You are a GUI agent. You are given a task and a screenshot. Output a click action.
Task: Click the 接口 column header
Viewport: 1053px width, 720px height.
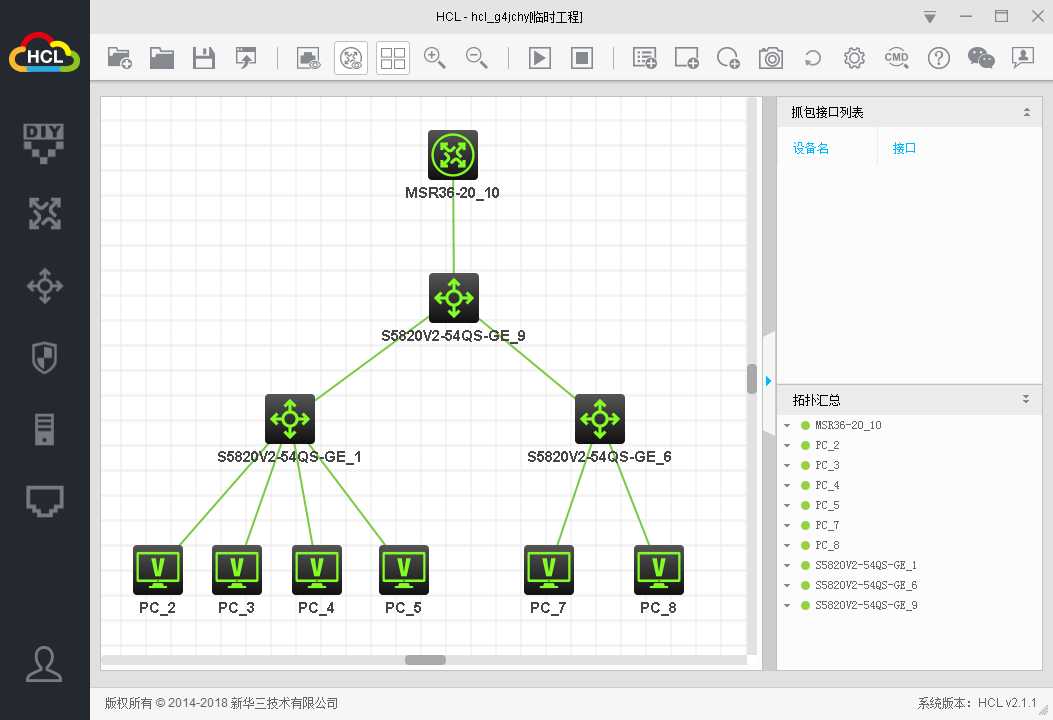tap(904, 148)
